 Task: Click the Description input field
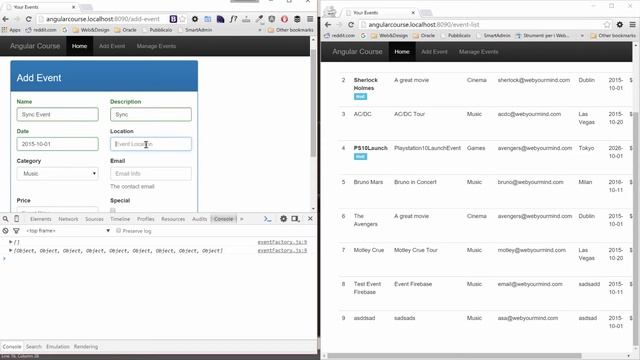(x=151, y=114)
